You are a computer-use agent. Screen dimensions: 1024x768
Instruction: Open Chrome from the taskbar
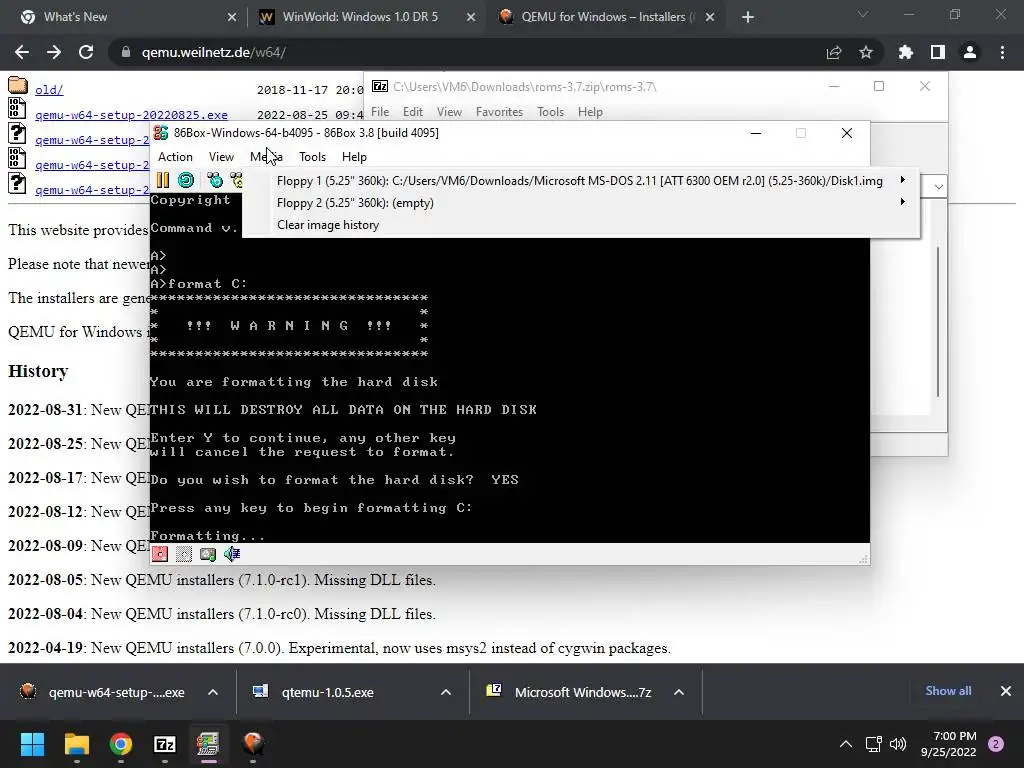pos(121,744)
